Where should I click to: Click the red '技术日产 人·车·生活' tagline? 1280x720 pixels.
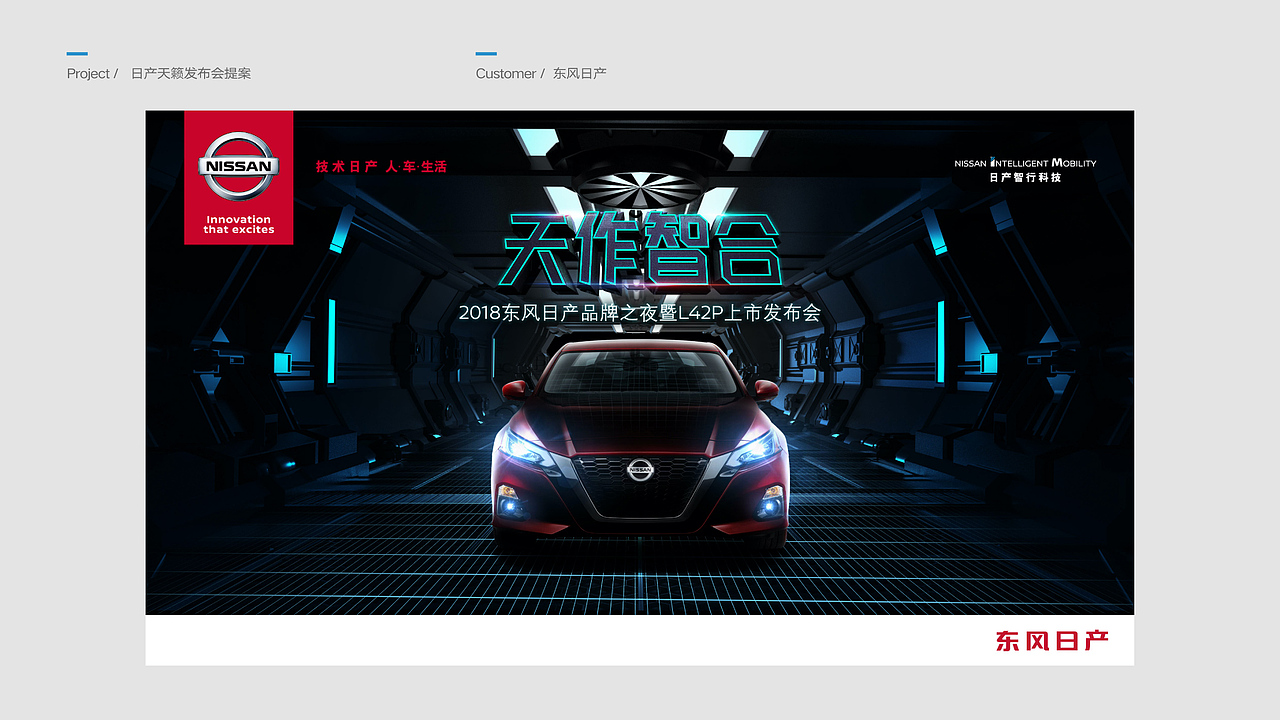coord(381,167)
